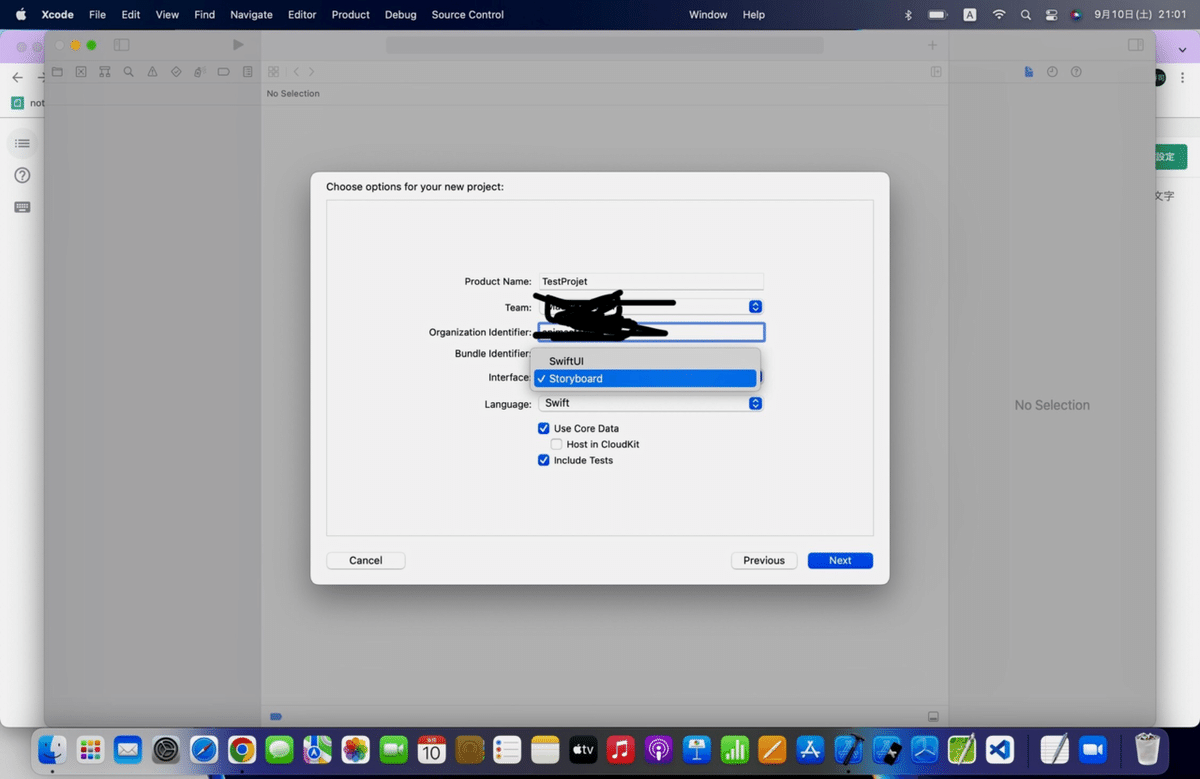Open the File menu
The height and width of the screenshot is (779, 1200).
97,15
